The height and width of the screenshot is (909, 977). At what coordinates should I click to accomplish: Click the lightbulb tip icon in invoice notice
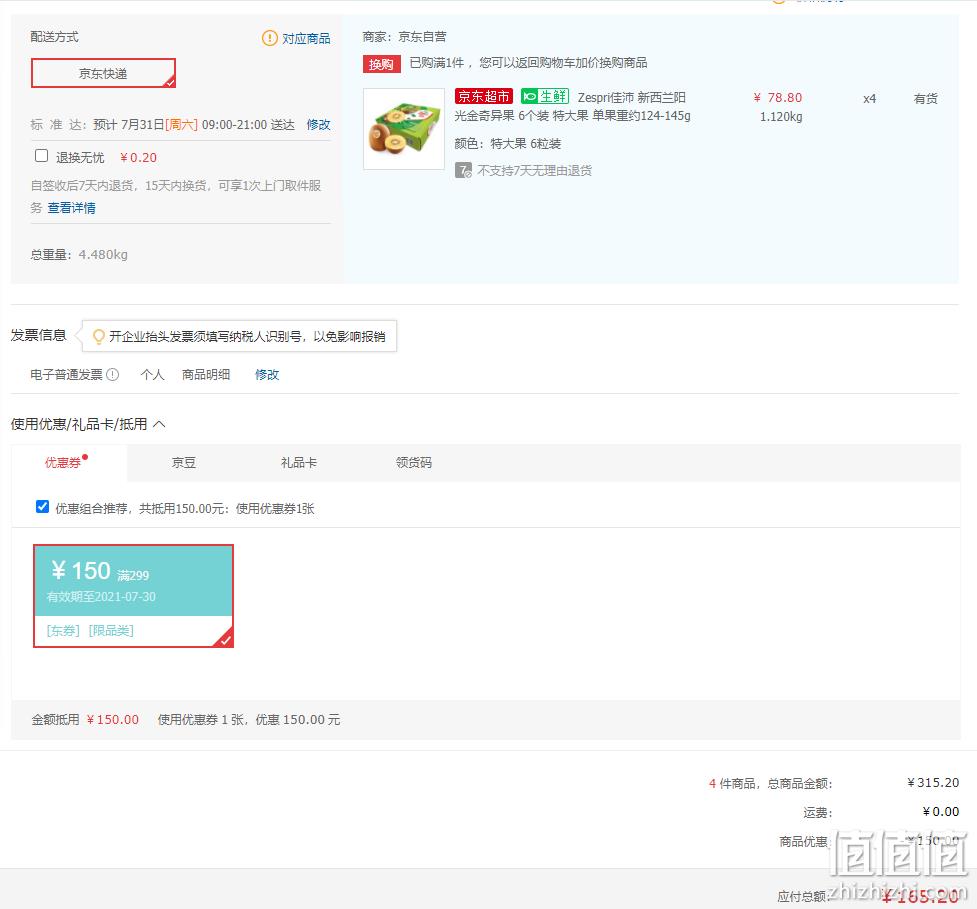click(x=98, y=337)
